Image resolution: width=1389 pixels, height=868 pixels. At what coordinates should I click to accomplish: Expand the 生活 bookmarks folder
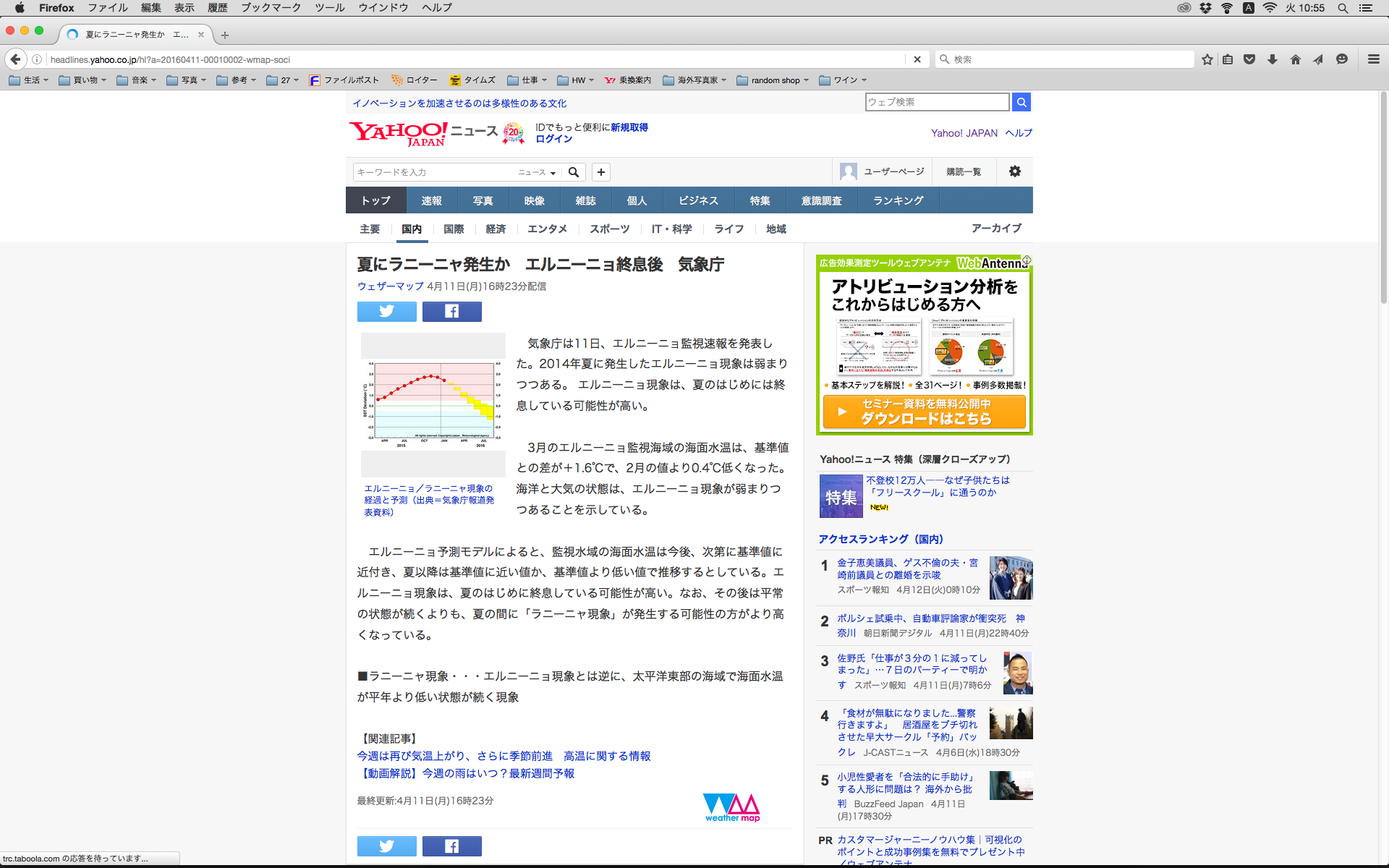click(x=29, y=80)
